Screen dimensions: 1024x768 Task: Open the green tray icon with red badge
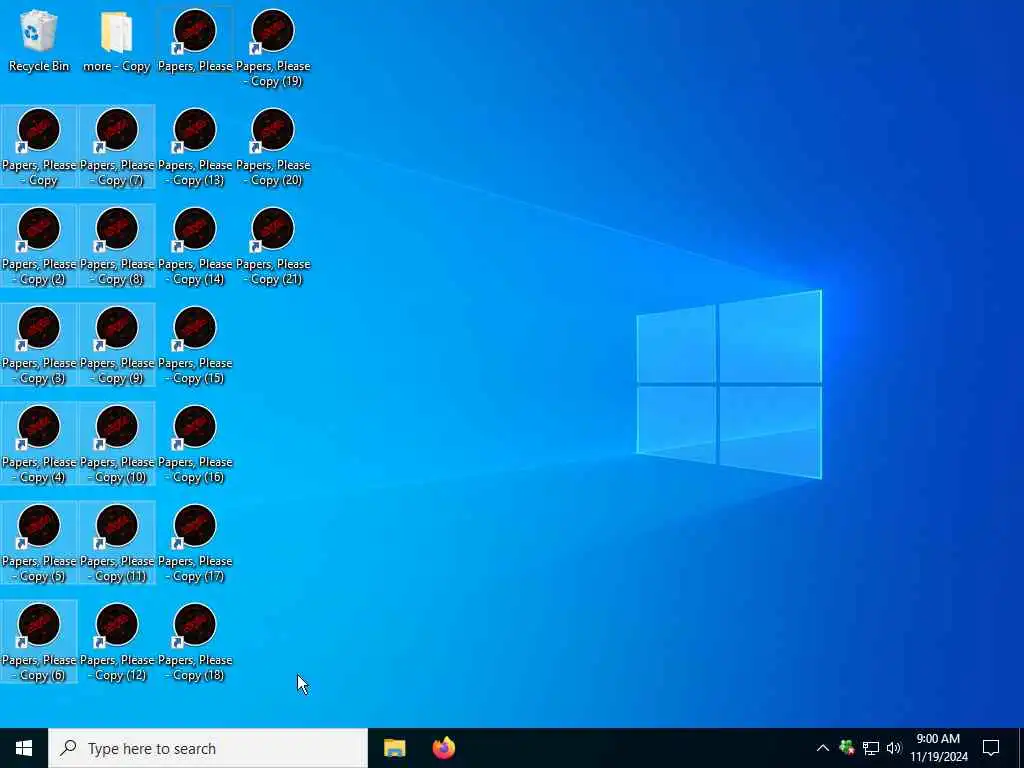click(x=847, y=748)
